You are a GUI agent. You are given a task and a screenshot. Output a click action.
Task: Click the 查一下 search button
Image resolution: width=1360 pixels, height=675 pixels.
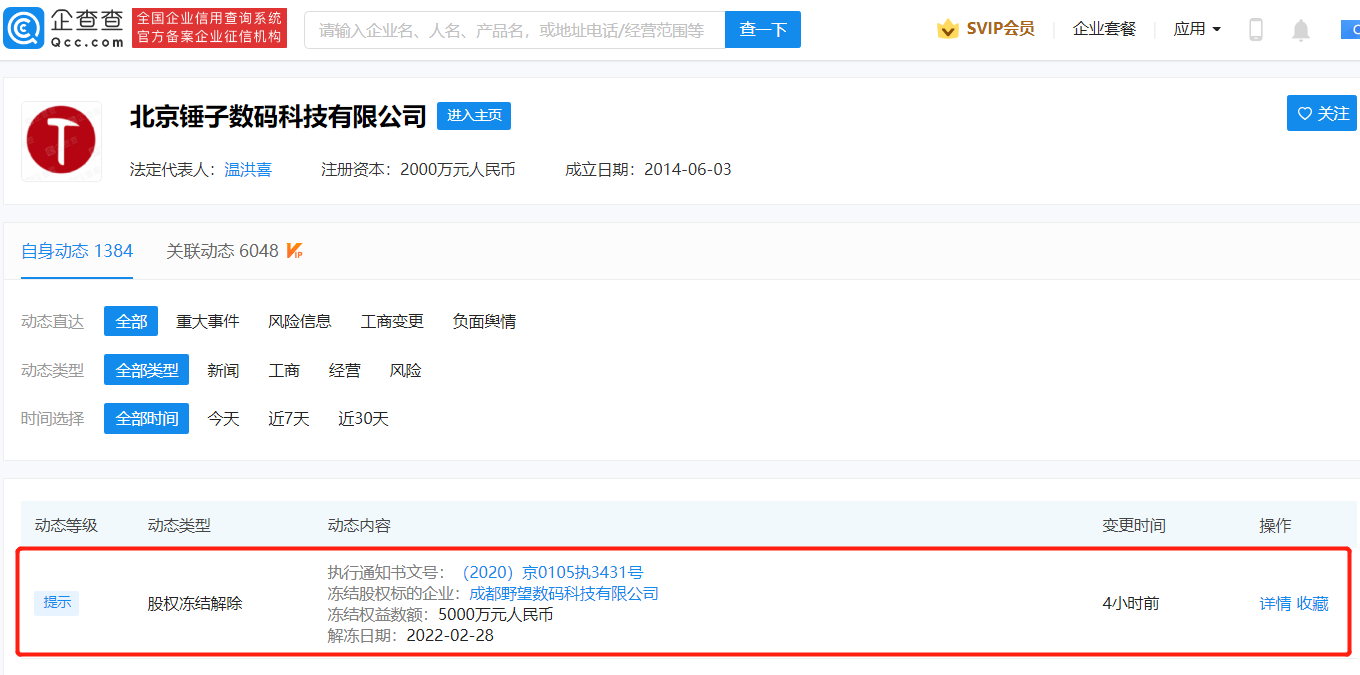762,30
